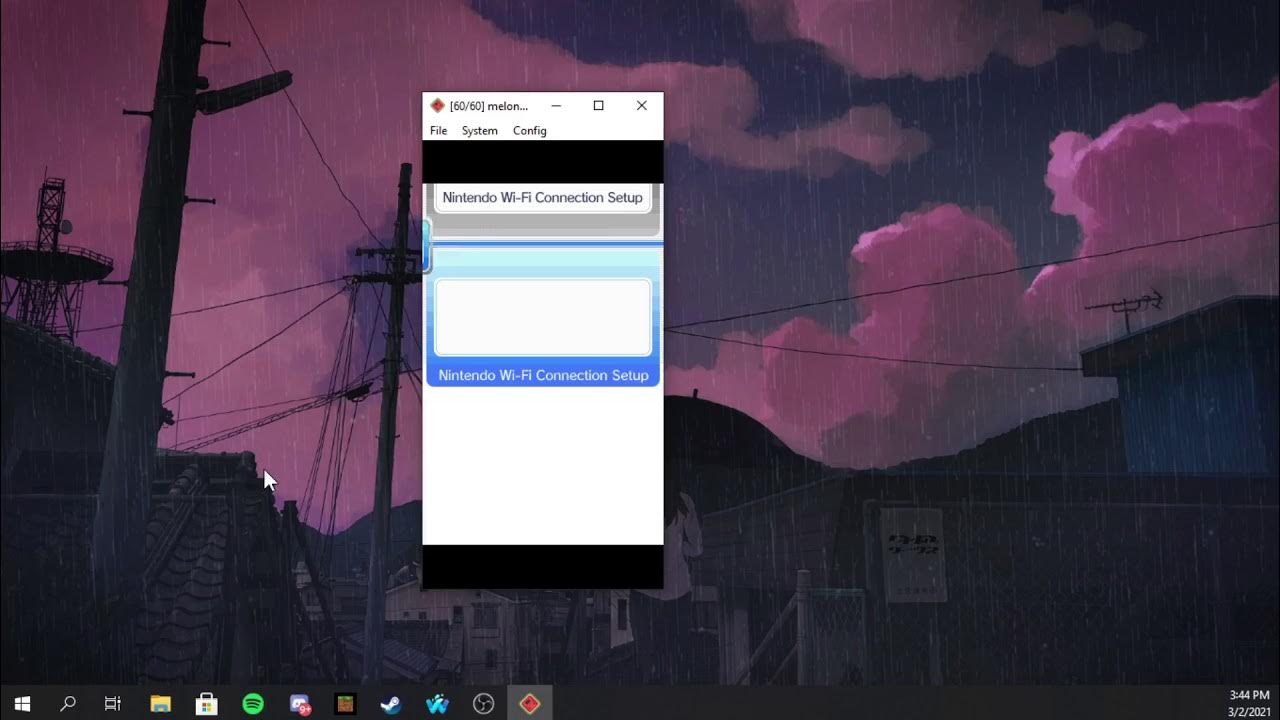Minimize the melonDS window

point(556,106)
